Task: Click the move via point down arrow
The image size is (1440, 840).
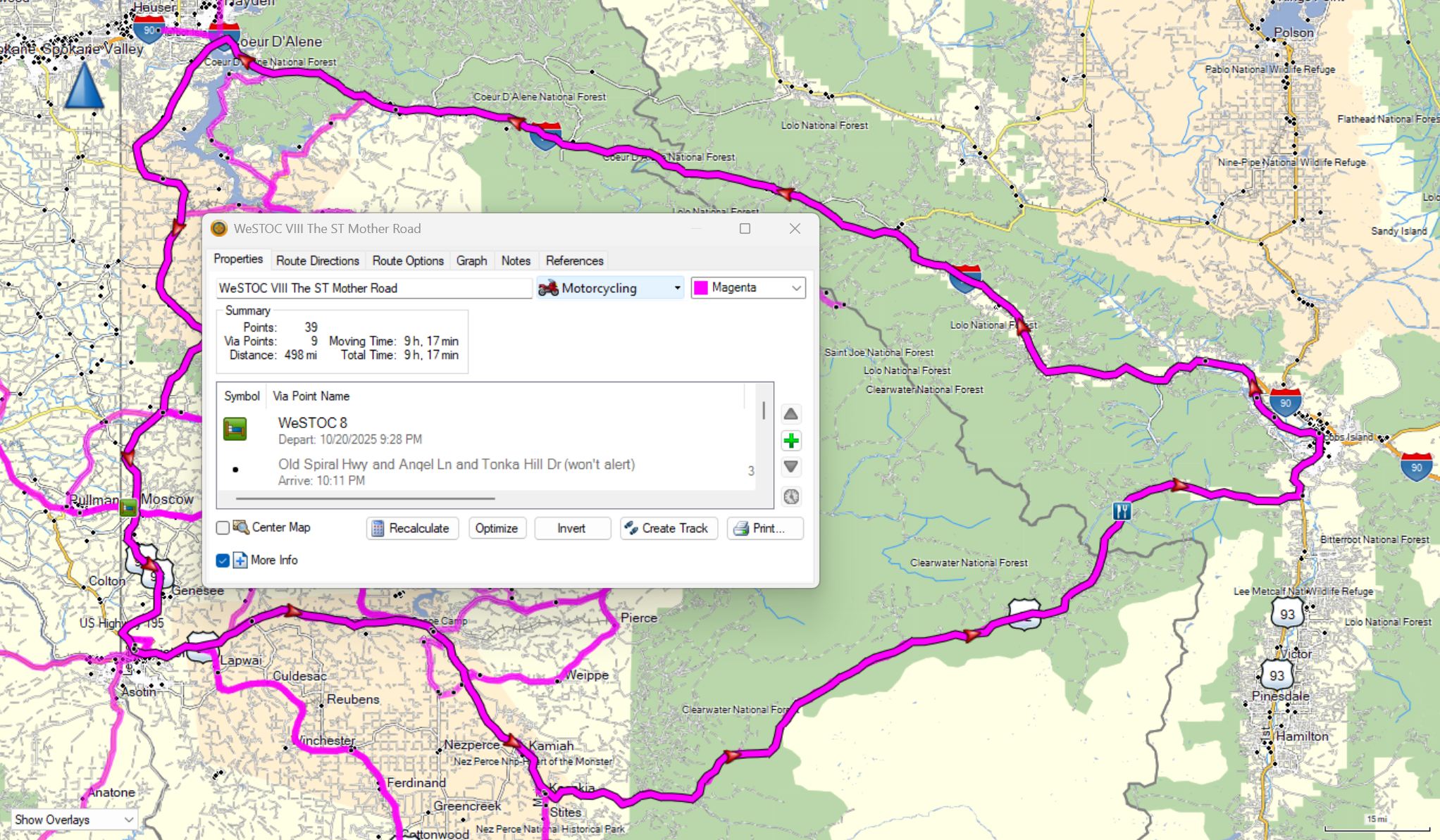Action: click(790, 467)
